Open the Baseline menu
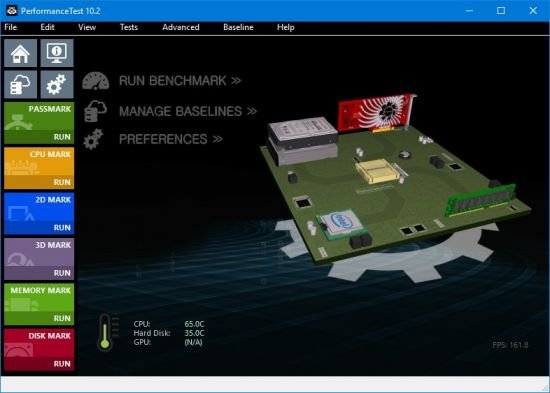Viewport: 550px width, 393px height. (238, 27)
